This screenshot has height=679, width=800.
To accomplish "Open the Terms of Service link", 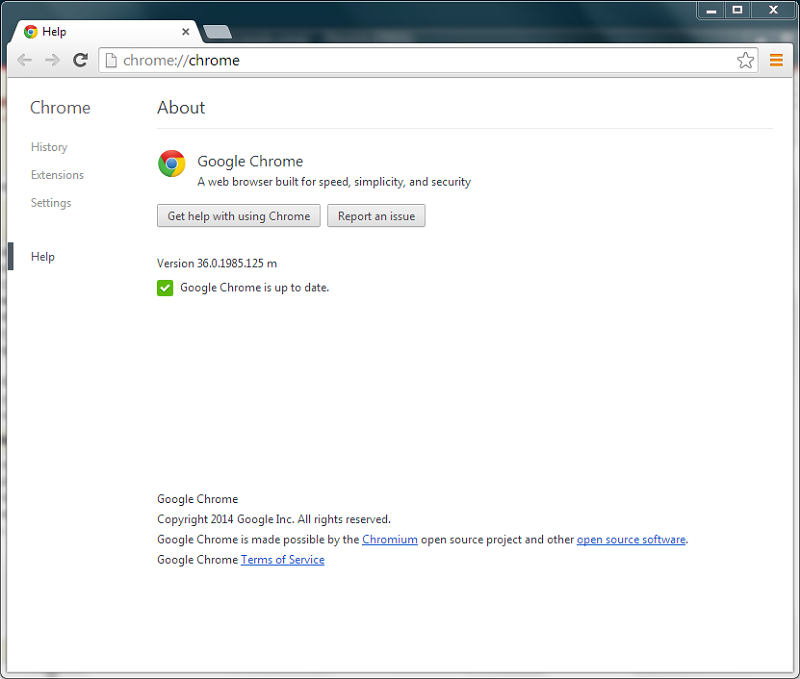I will [x=283, y=560].
